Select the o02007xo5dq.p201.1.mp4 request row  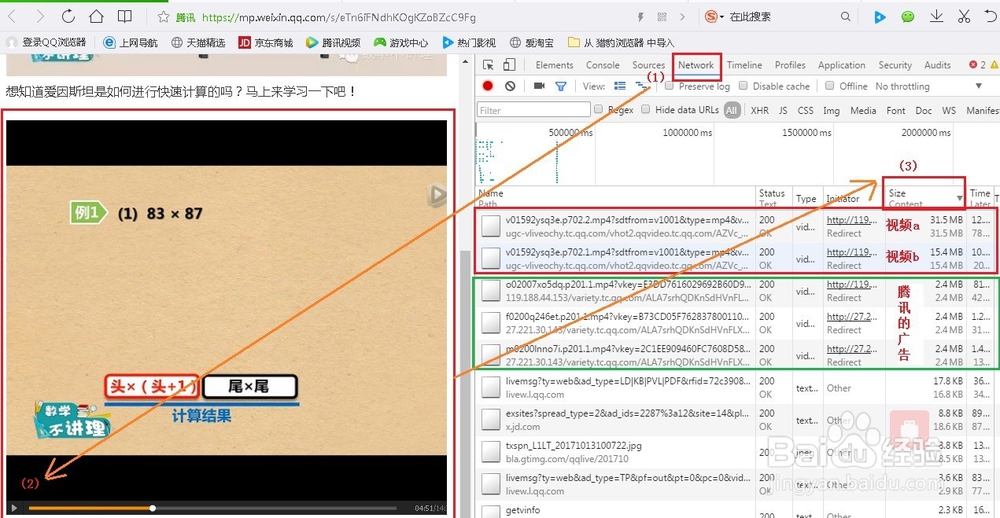point(737,291)
